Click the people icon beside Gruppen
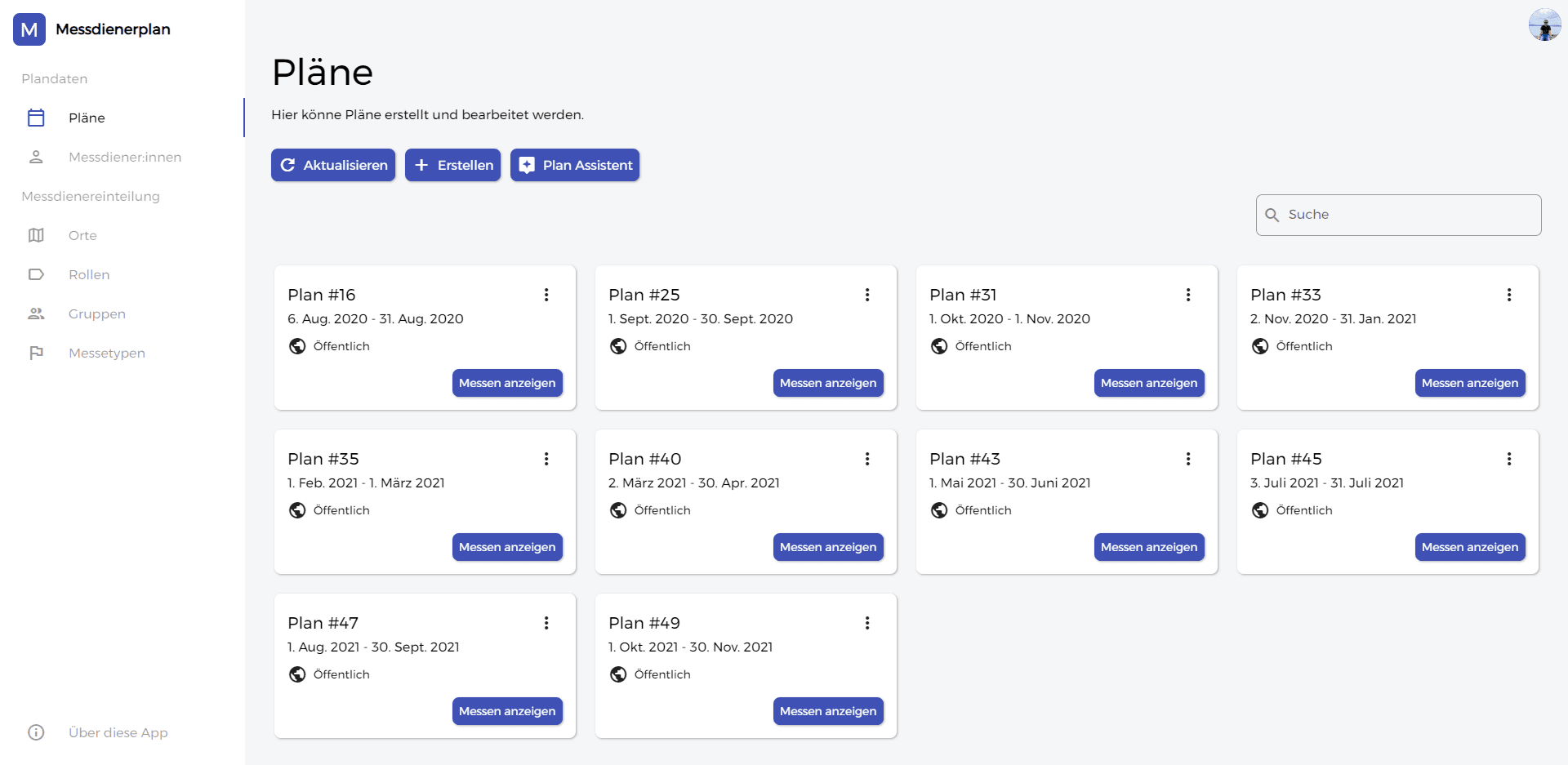The image size is (1568, 765). click(36, 314)
